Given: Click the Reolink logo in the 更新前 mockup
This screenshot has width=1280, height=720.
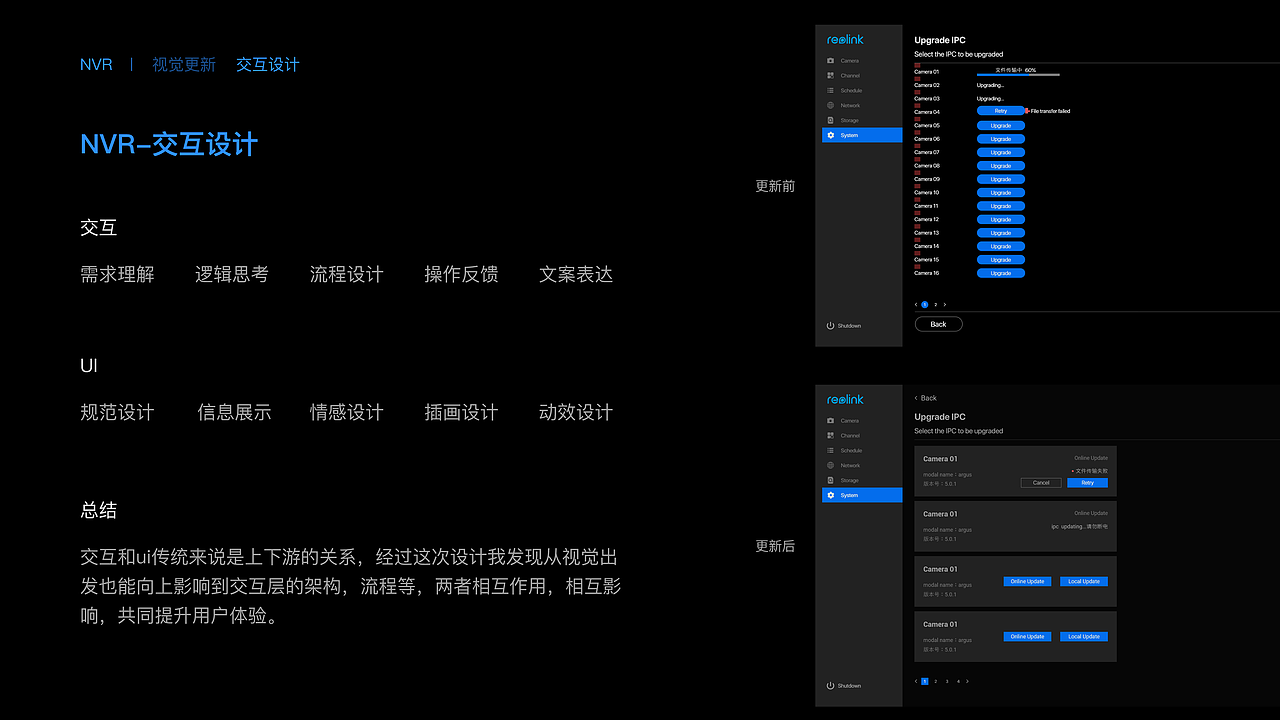Looking at the screenshot, I should pyautogui.click(x=845, y=40).
